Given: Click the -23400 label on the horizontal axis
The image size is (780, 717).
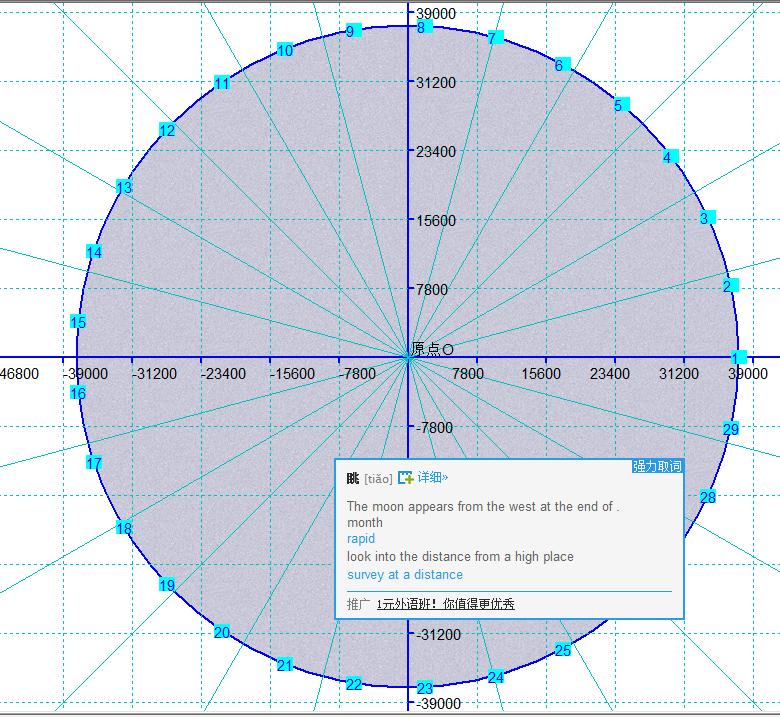Looking at the screenshot, I should tap(223, 374).
